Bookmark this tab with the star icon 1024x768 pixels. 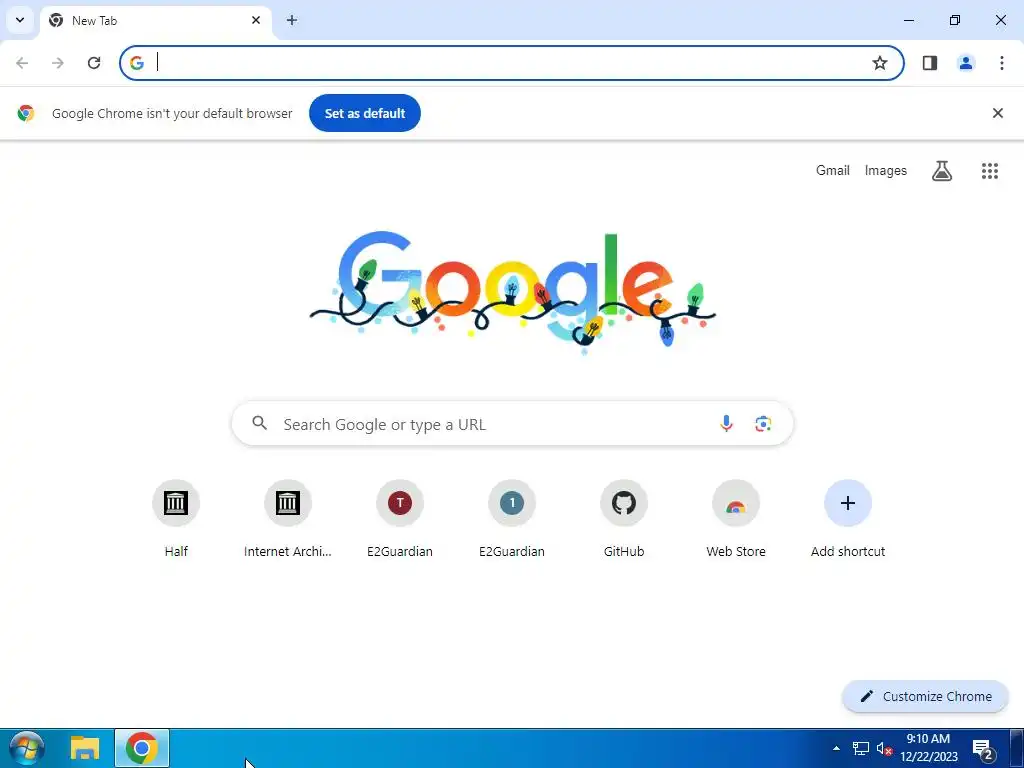[x=880, y=63]
